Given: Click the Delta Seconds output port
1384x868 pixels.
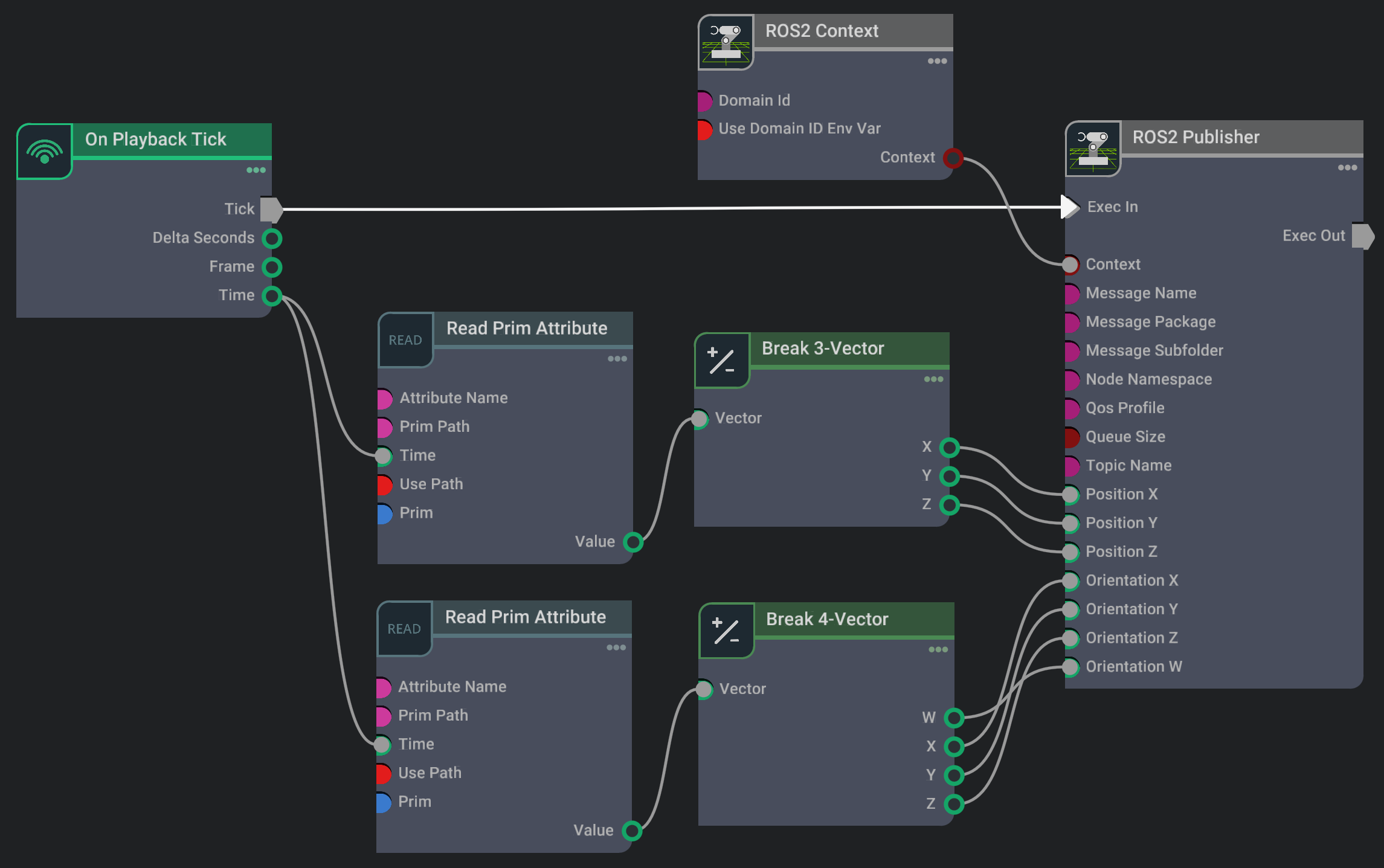Looking at the screenshot, I should coord(272,238).
